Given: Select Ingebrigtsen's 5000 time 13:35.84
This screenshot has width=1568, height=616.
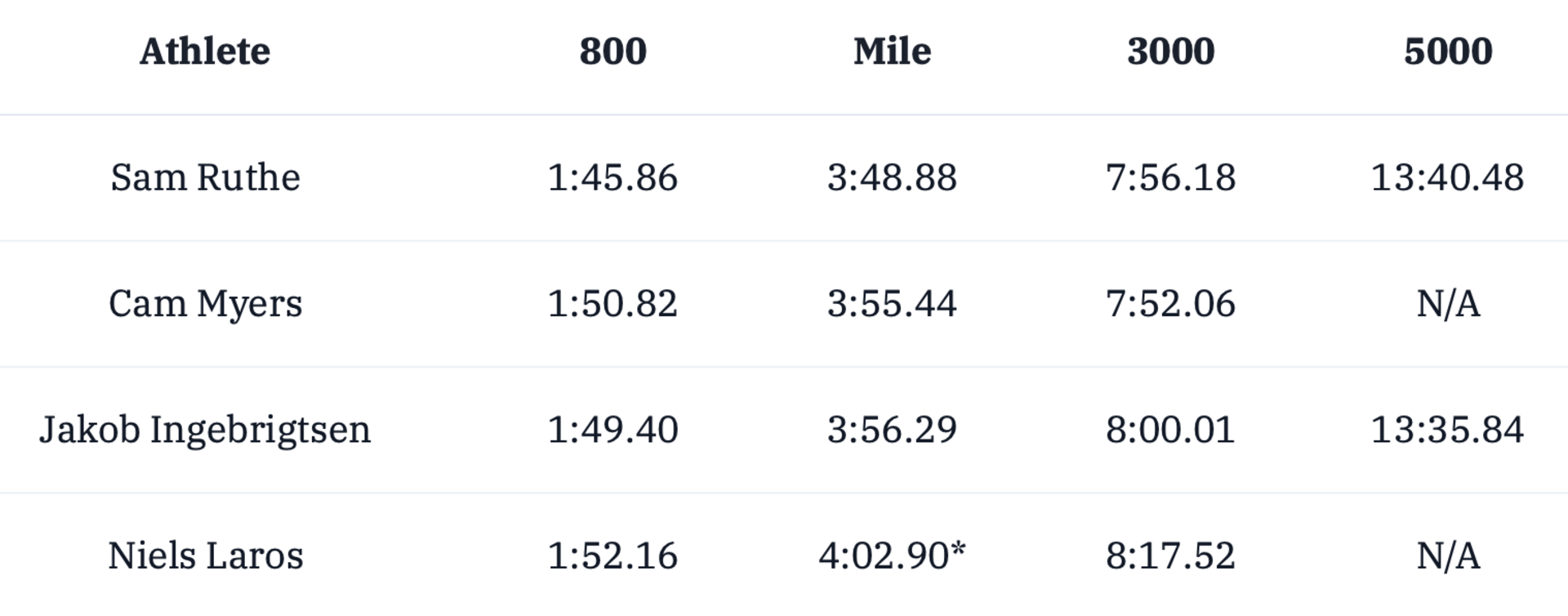Looking at the screenshot, I should coord(1447,430).
